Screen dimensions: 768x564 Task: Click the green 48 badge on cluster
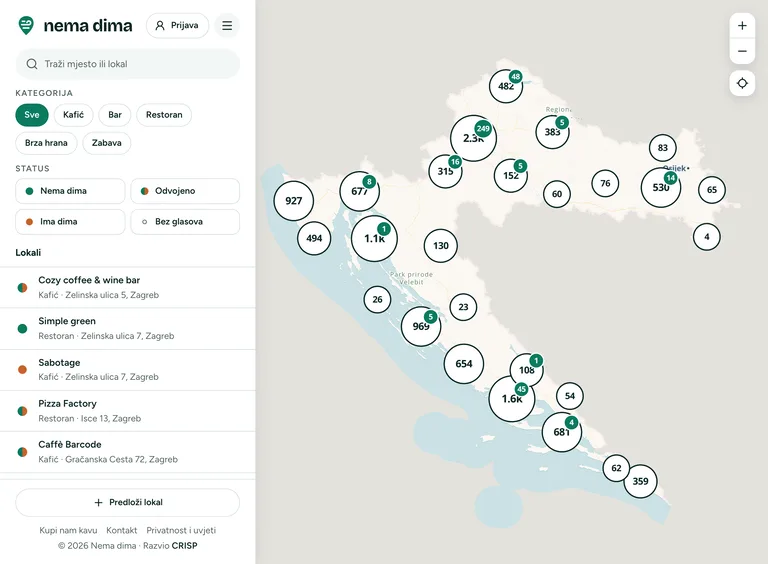click(x=515, y=76)
